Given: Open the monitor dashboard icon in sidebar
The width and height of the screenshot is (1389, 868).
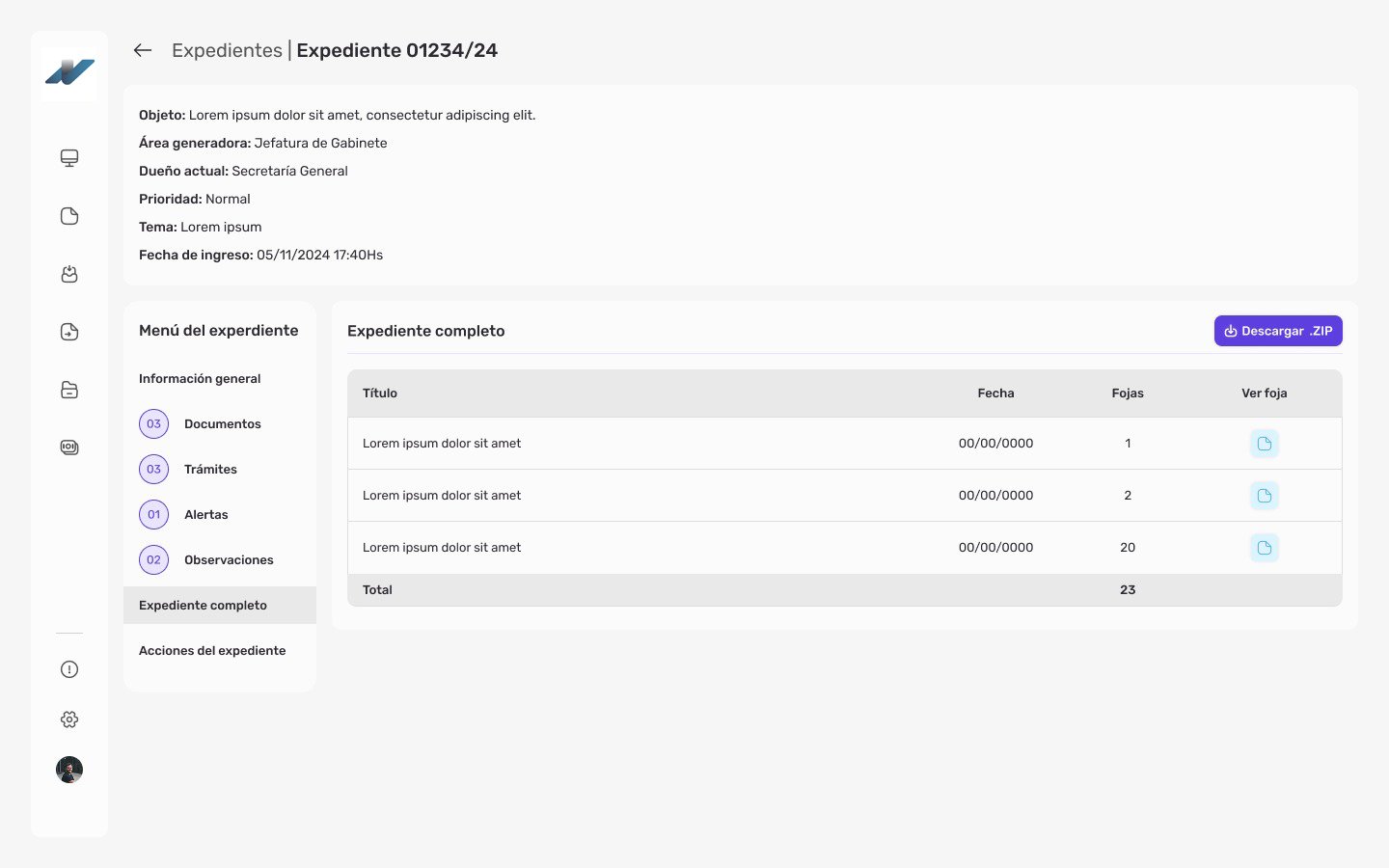Looking at the screenshot, I should pyautogui.click(x=69, y=158).
